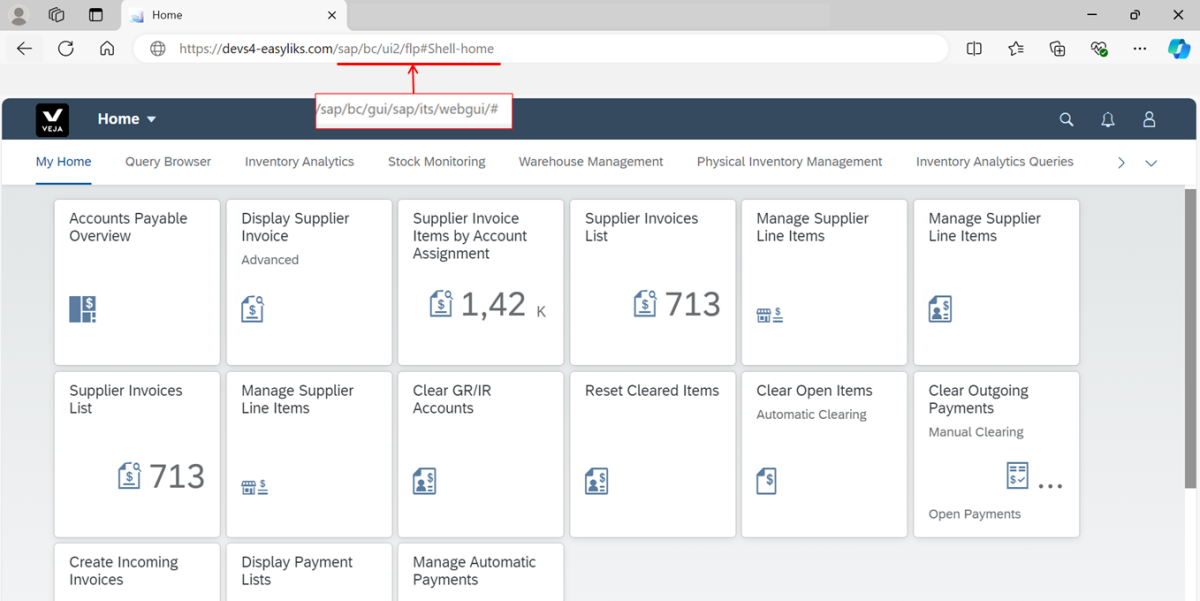Screen dimensions: 1200x601
Task: Click inside the browser address bar
Action: pyautogui.click(x=550, y=48)
